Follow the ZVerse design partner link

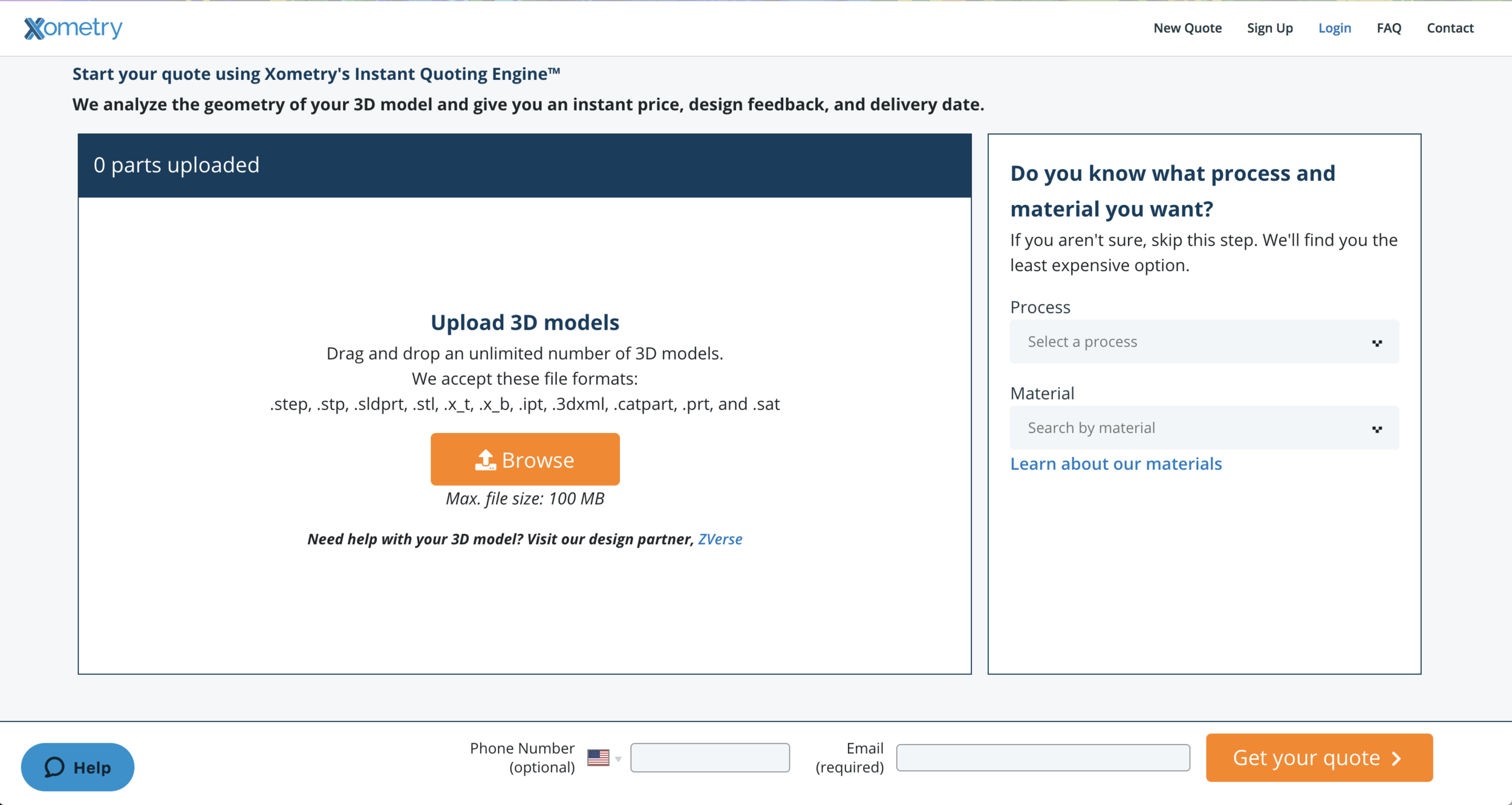click(720, 539)
